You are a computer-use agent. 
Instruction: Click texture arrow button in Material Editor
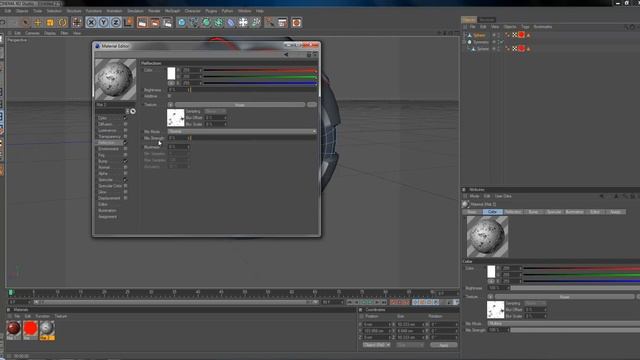coord(170,105)
